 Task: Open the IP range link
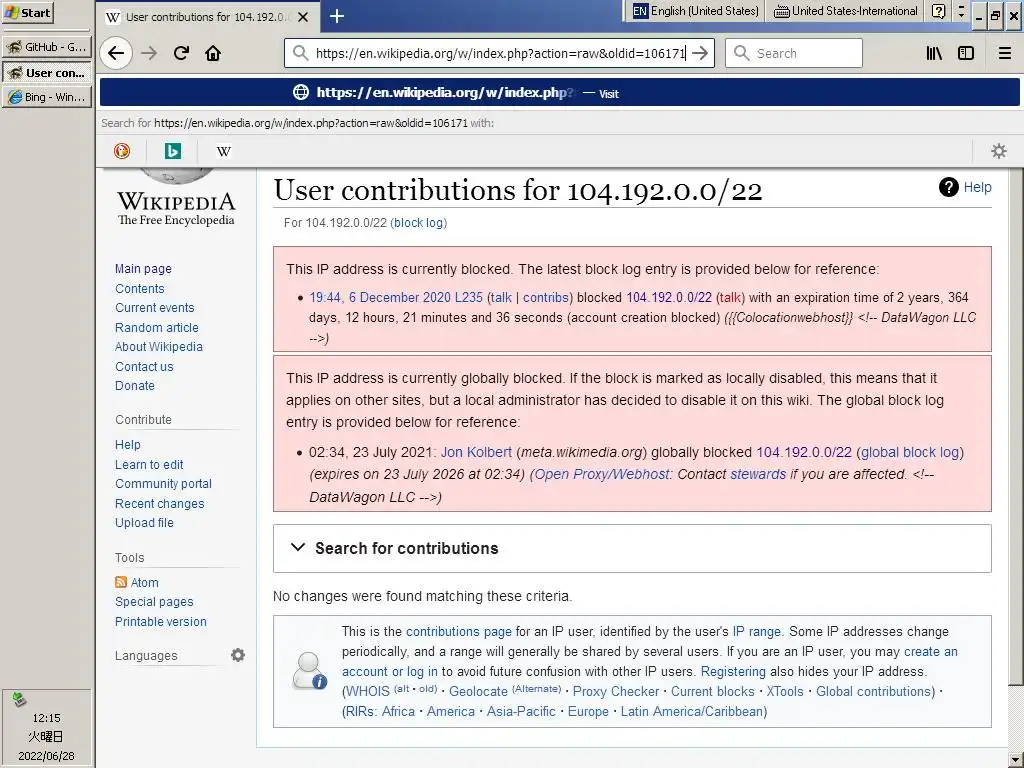point(756,632)
